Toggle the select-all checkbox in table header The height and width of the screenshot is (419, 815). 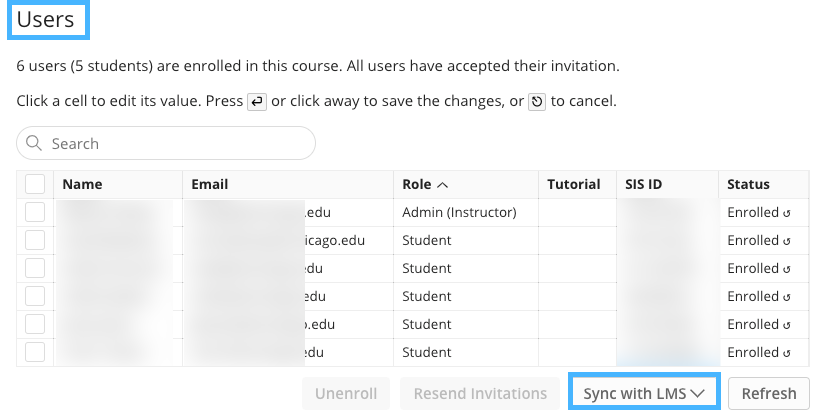(x=35, y=184)
